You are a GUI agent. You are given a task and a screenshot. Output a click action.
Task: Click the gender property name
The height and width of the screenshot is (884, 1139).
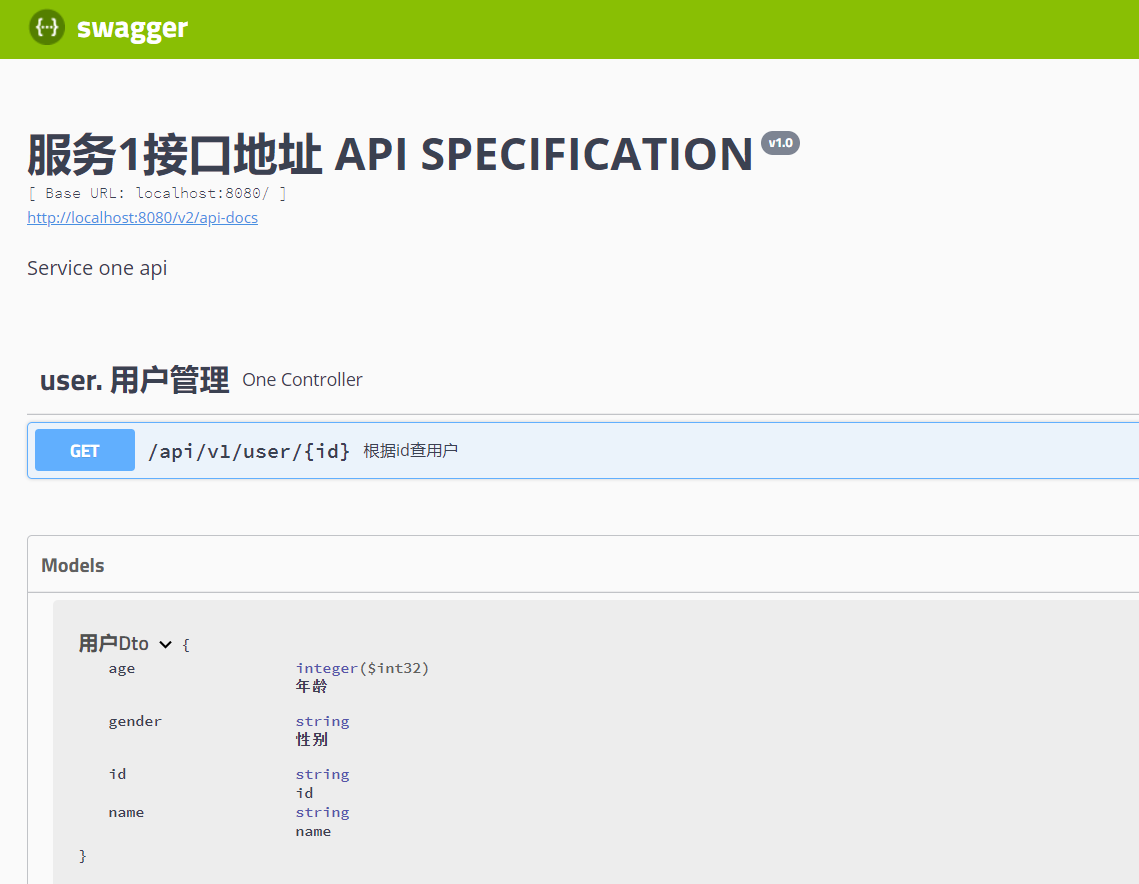click(135, 721)
